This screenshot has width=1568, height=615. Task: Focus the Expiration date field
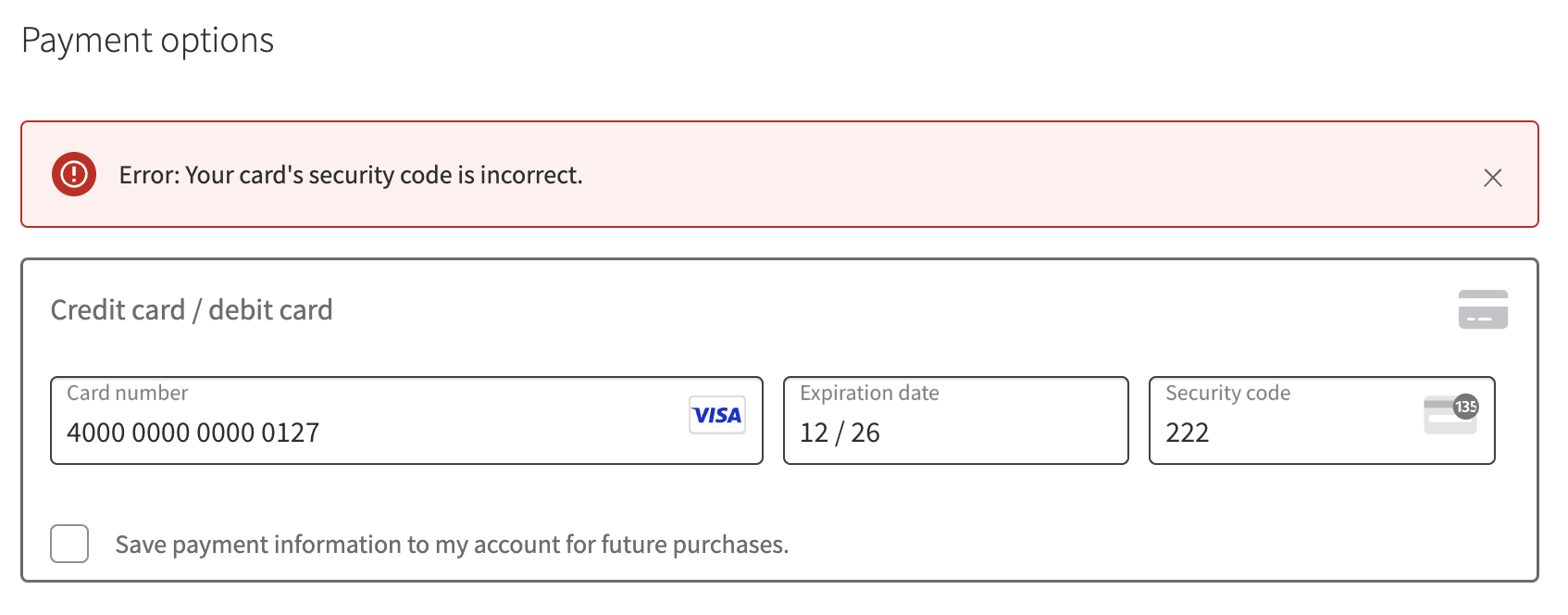click(x=956, y=420)
